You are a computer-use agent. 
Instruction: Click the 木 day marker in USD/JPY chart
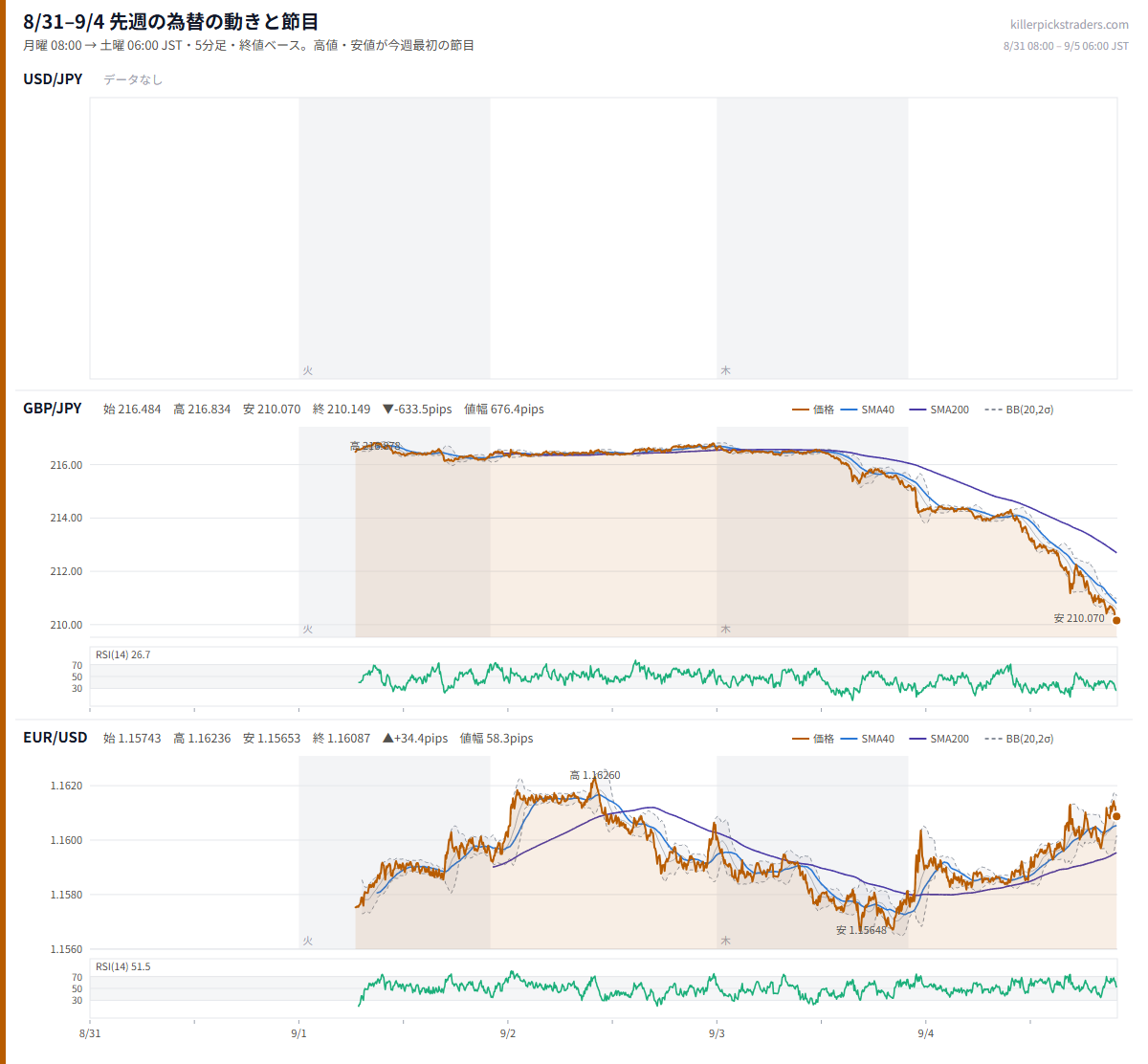pyautogui.click(x=725, y=370)
